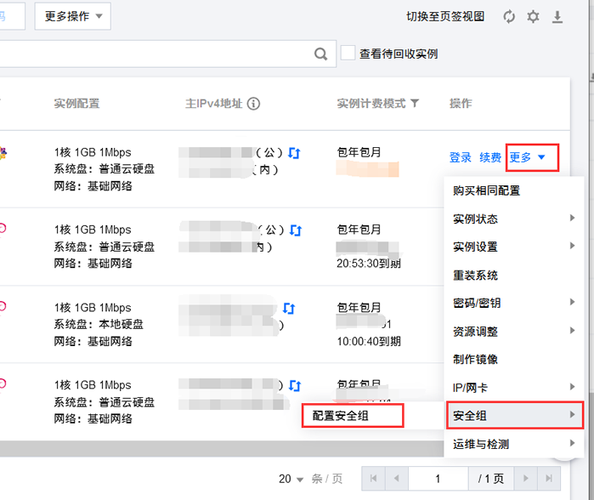Click 实例计费模式 column header text
594x500 pixels.
click(371, 103)
